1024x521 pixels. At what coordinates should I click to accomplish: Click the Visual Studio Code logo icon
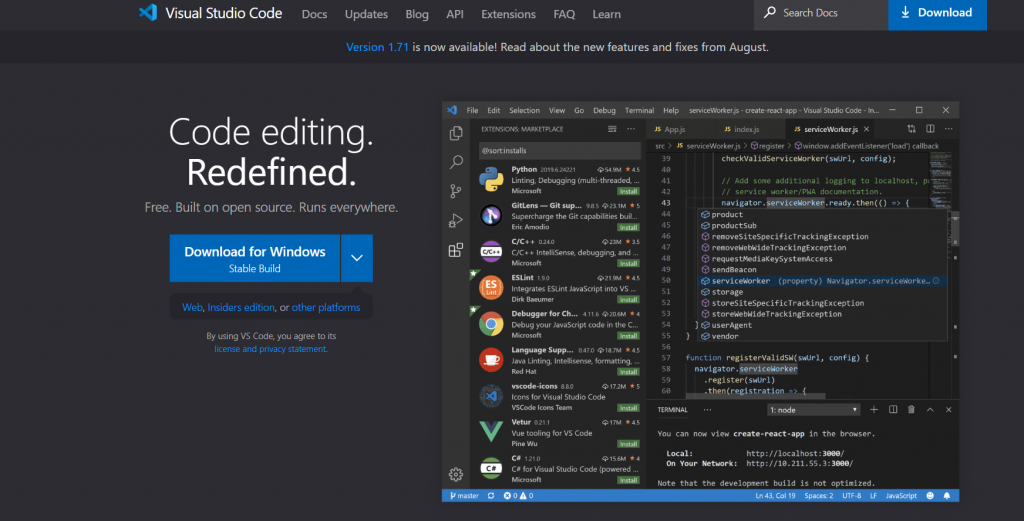pyautogui.click(x=148, y=12)
